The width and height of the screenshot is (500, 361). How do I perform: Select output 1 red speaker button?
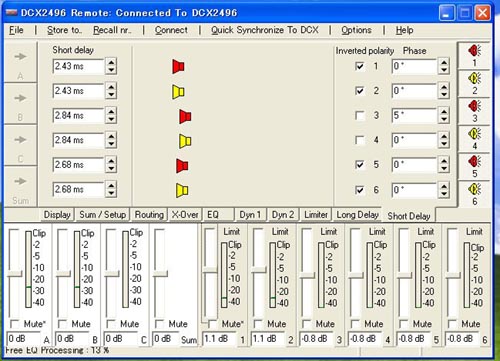tap(474, 55)
